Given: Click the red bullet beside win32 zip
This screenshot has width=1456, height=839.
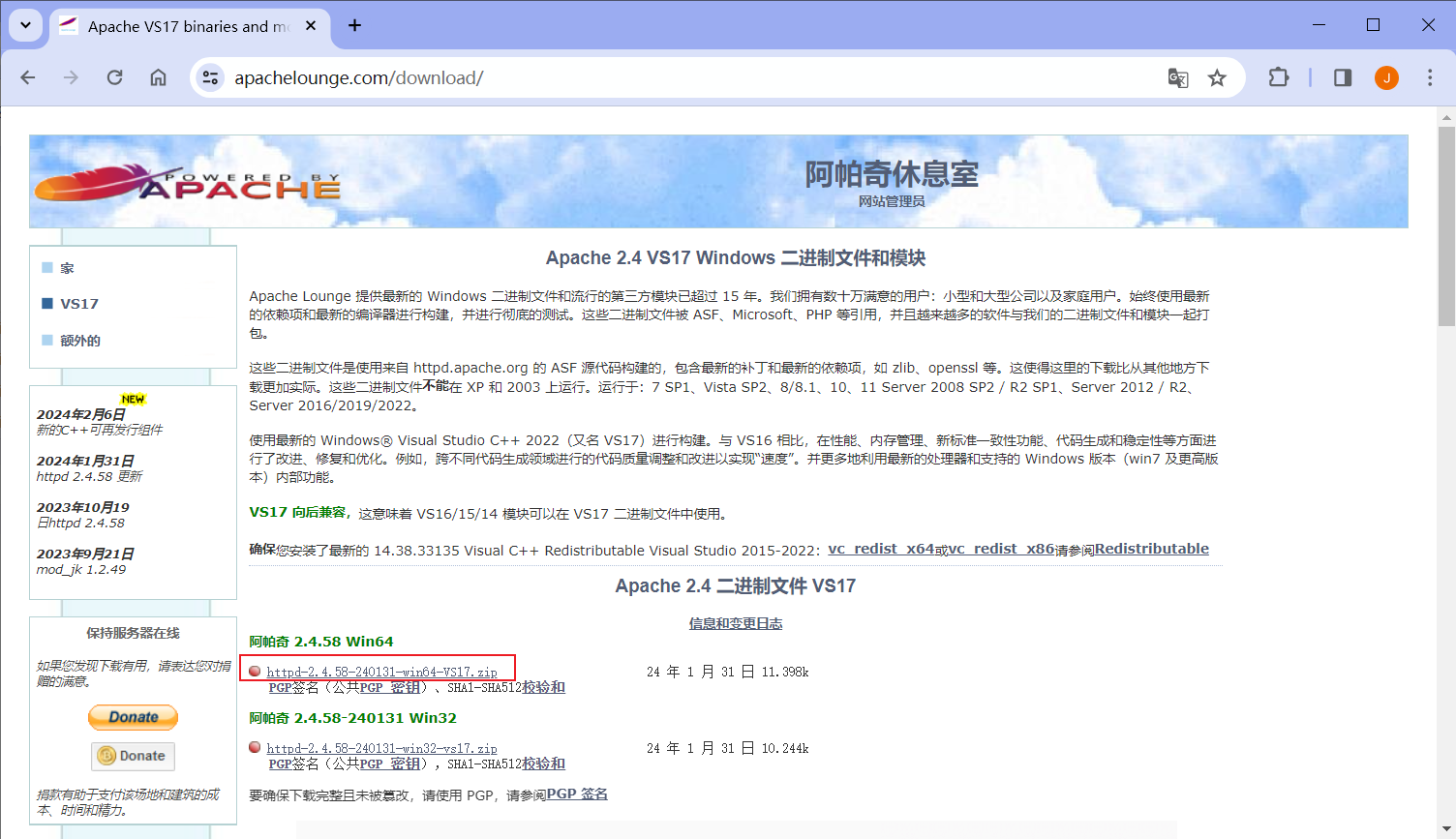Looking at the screenshot, I should click(255, 747).
